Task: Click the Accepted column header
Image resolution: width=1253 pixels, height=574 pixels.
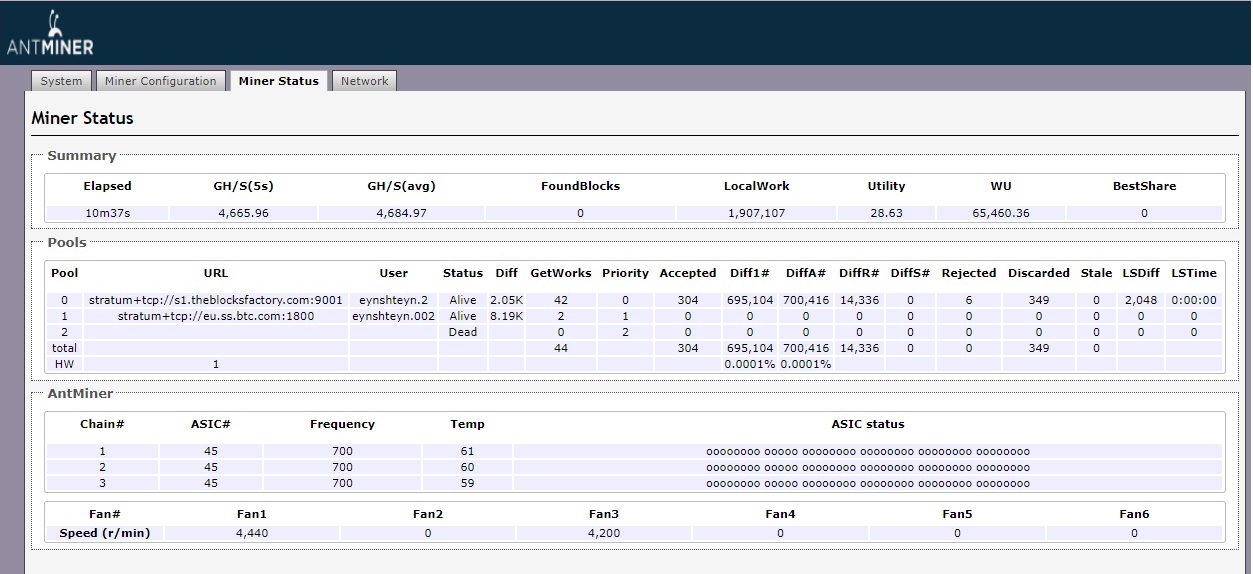Action: click(x=687, y=273)
